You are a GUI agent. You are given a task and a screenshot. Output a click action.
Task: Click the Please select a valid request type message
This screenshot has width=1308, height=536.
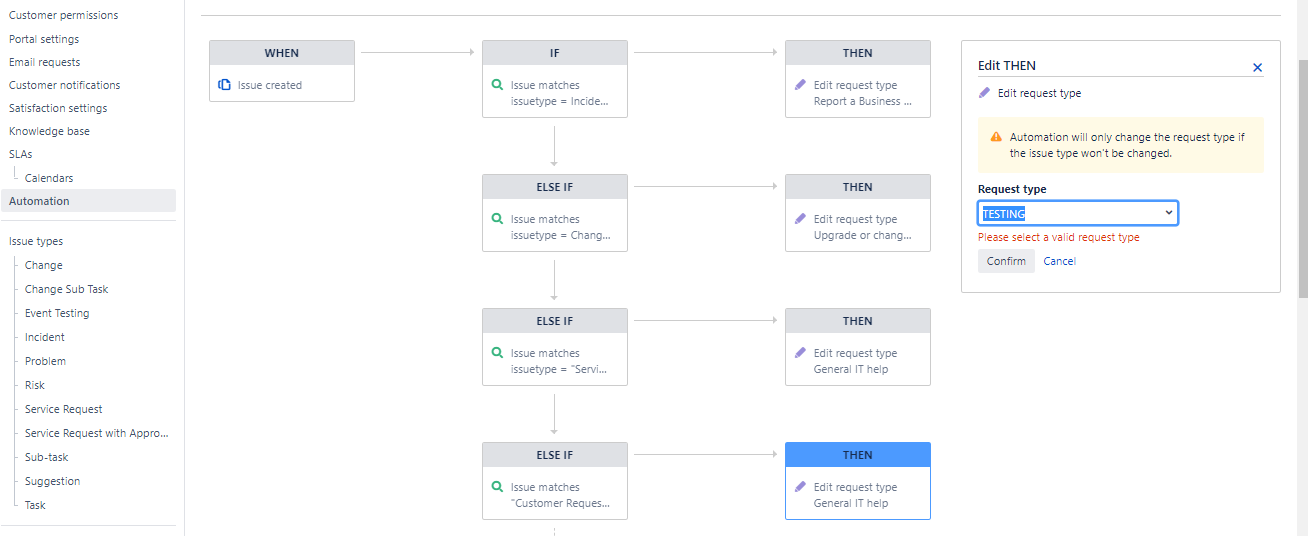click(x=1059, y=238)
